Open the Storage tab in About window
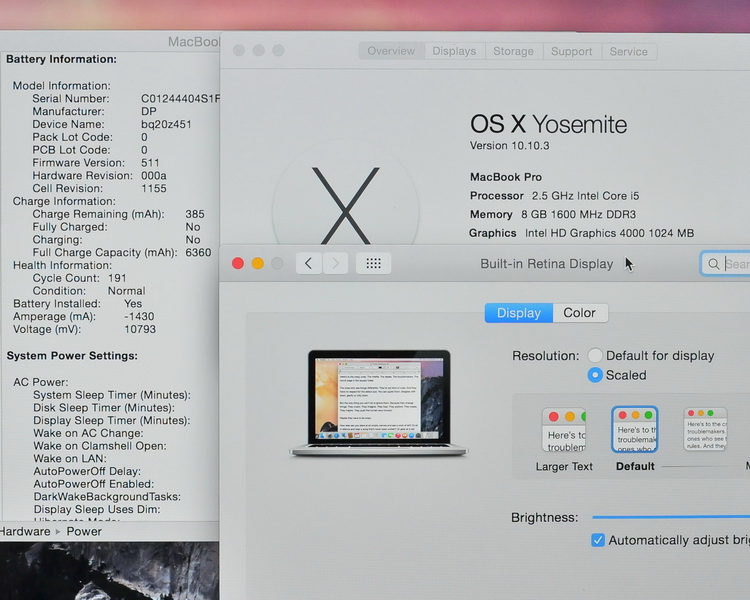The image size is (750, 600). pyautogui.click(x=513, y=51)
